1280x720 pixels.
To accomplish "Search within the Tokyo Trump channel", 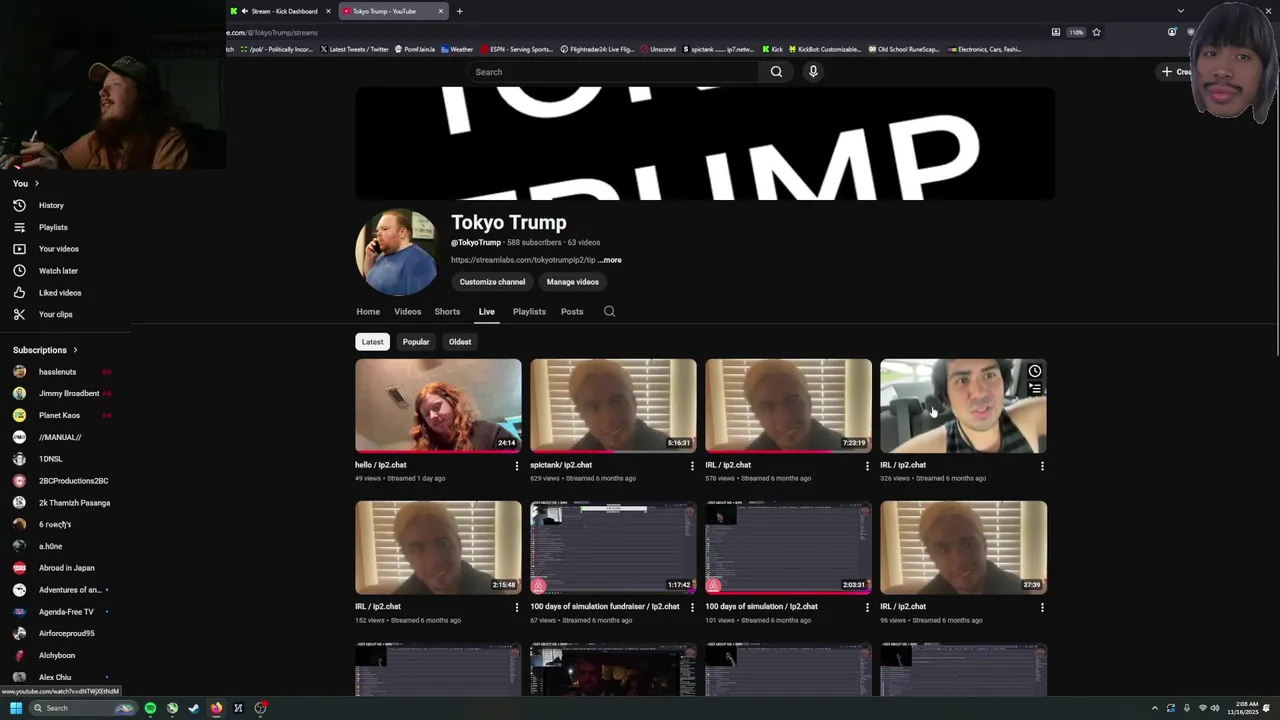I will pos(609,311).
